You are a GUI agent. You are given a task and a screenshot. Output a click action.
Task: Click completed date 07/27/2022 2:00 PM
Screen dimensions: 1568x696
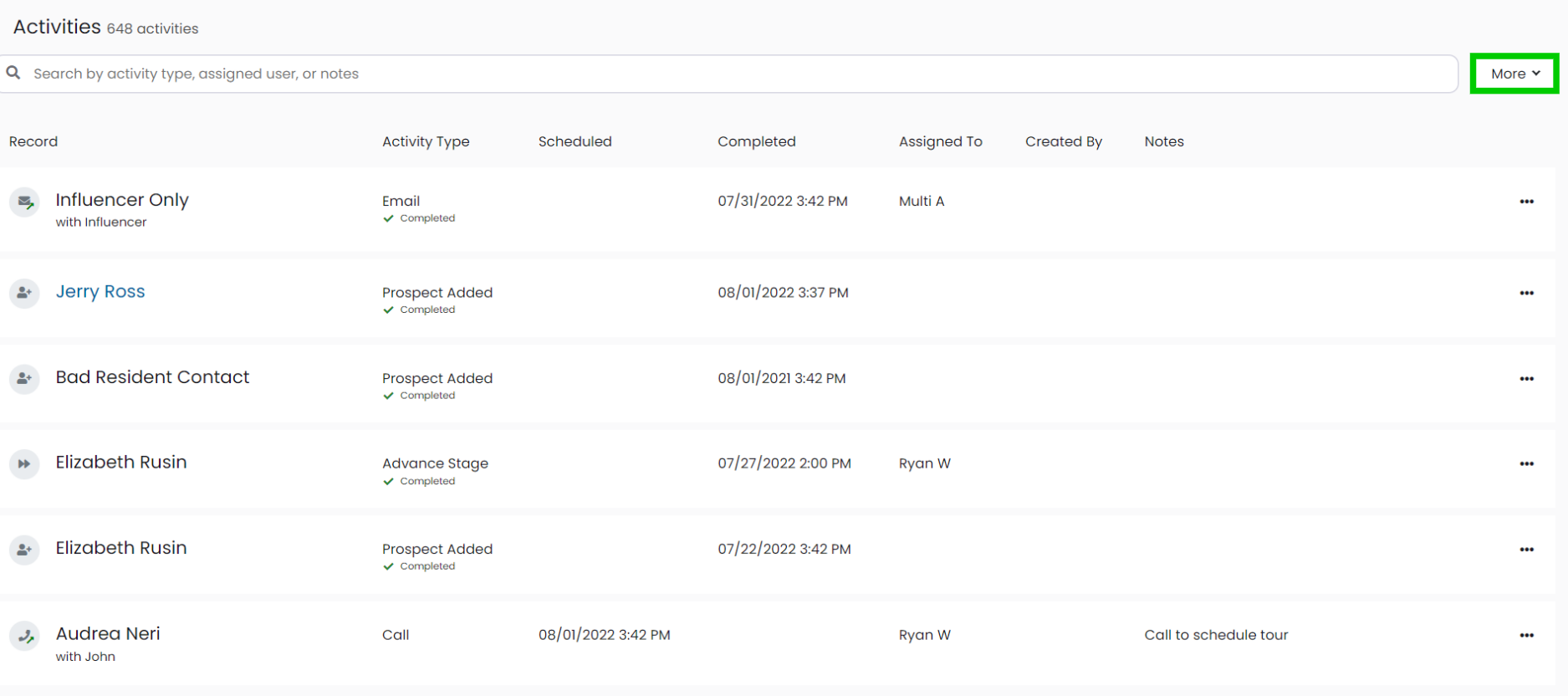tap(784, 463)
